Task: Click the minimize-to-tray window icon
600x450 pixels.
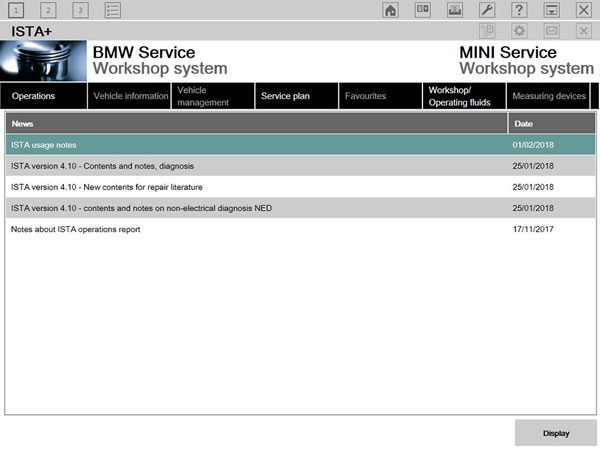Action: (551, 10)
